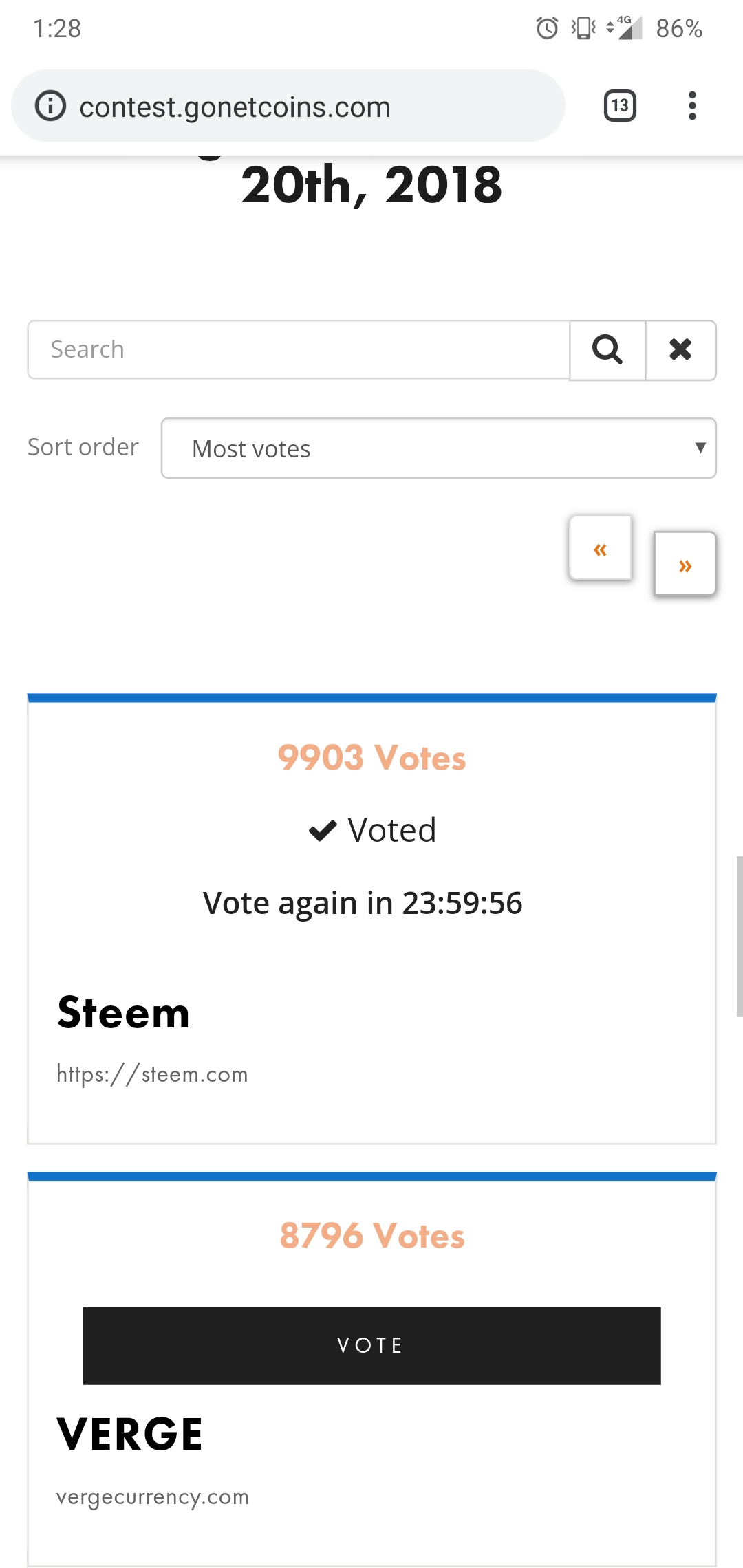Open the https://steem.com link
Screen dimensions: 743x1568
click(x=152, y=1074)
